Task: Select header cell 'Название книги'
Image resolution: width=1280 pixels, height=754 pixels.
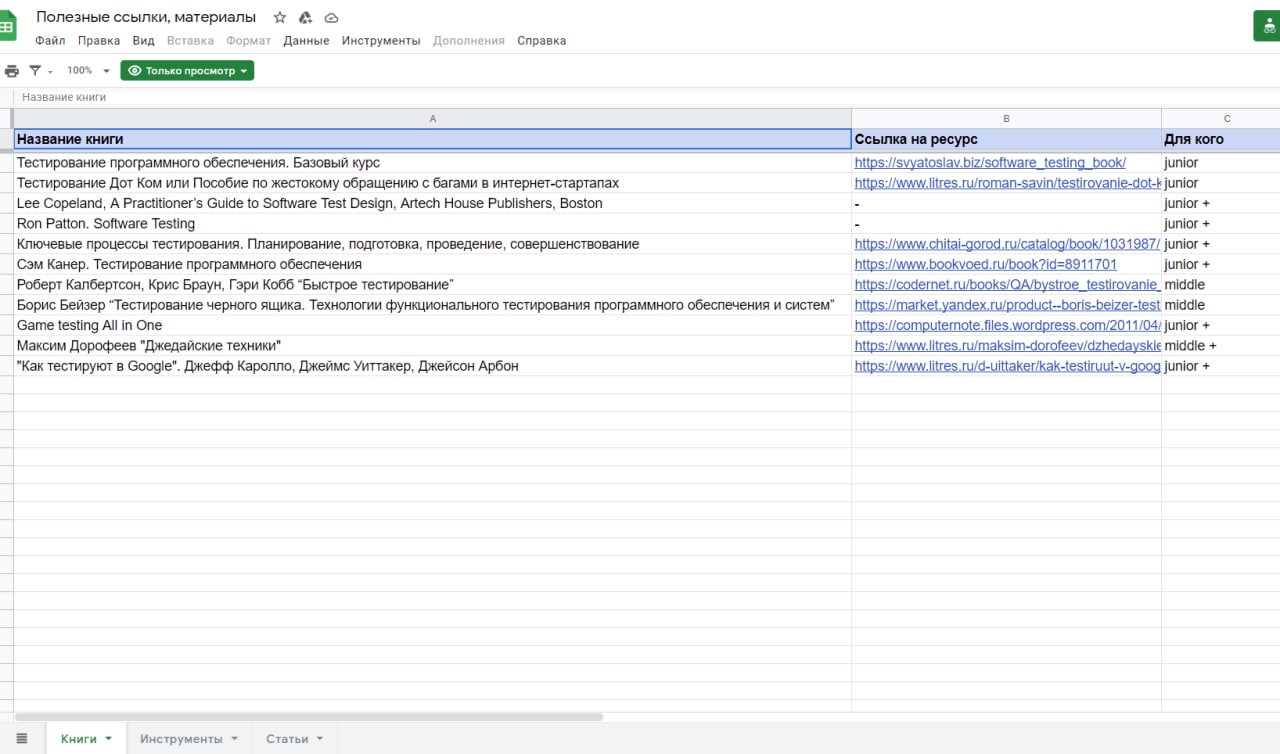Action: (433, 139)
